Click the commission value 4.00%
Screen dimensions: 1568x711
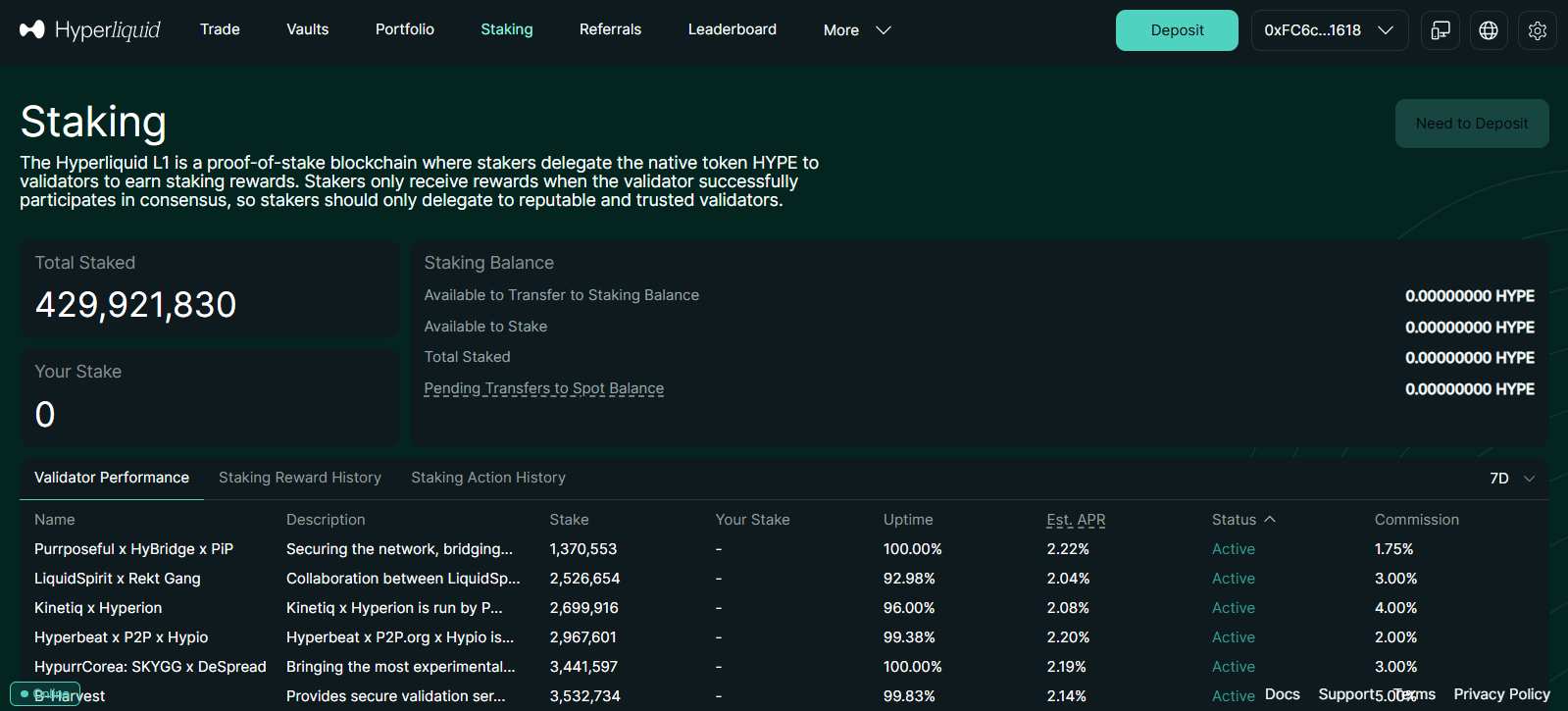tap(1396, 608)
